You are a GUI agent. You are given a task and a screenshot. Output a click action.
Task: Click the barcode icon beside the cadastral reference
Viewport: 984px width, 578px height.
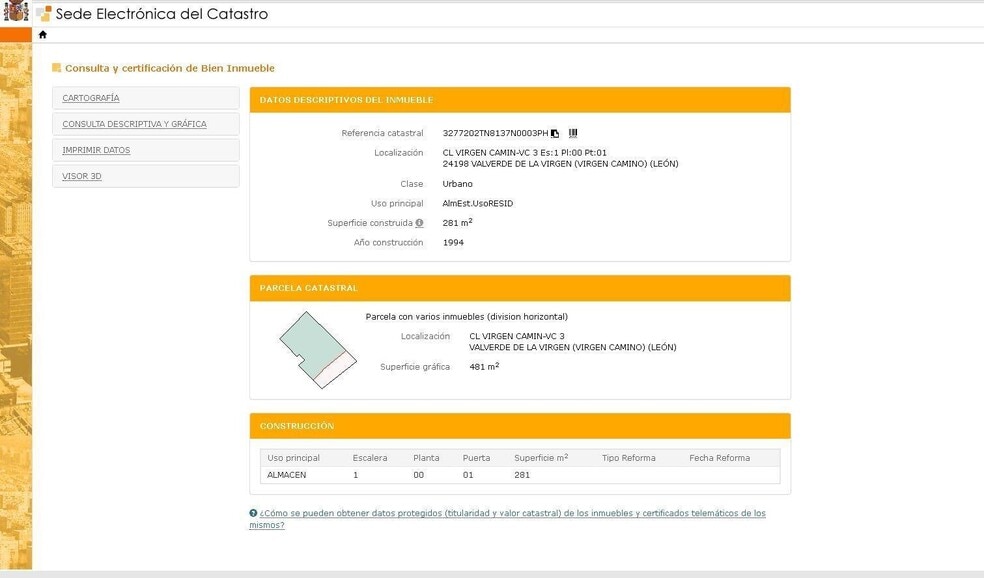(x=572, y=133)
